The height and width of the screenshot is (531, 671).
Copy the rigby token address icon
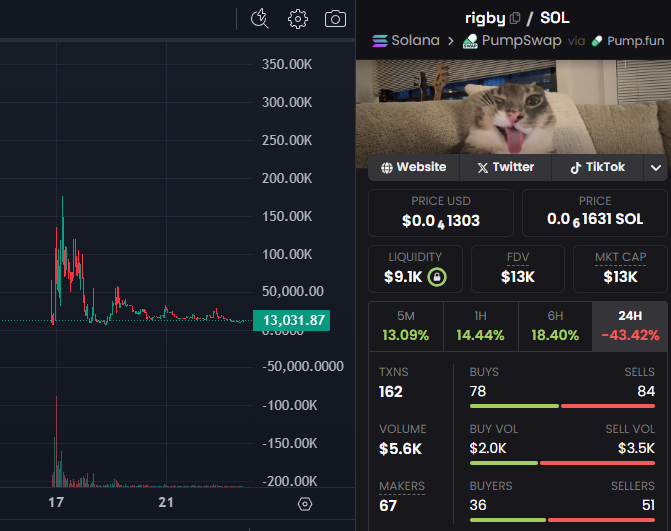click(x=515, y=18)
